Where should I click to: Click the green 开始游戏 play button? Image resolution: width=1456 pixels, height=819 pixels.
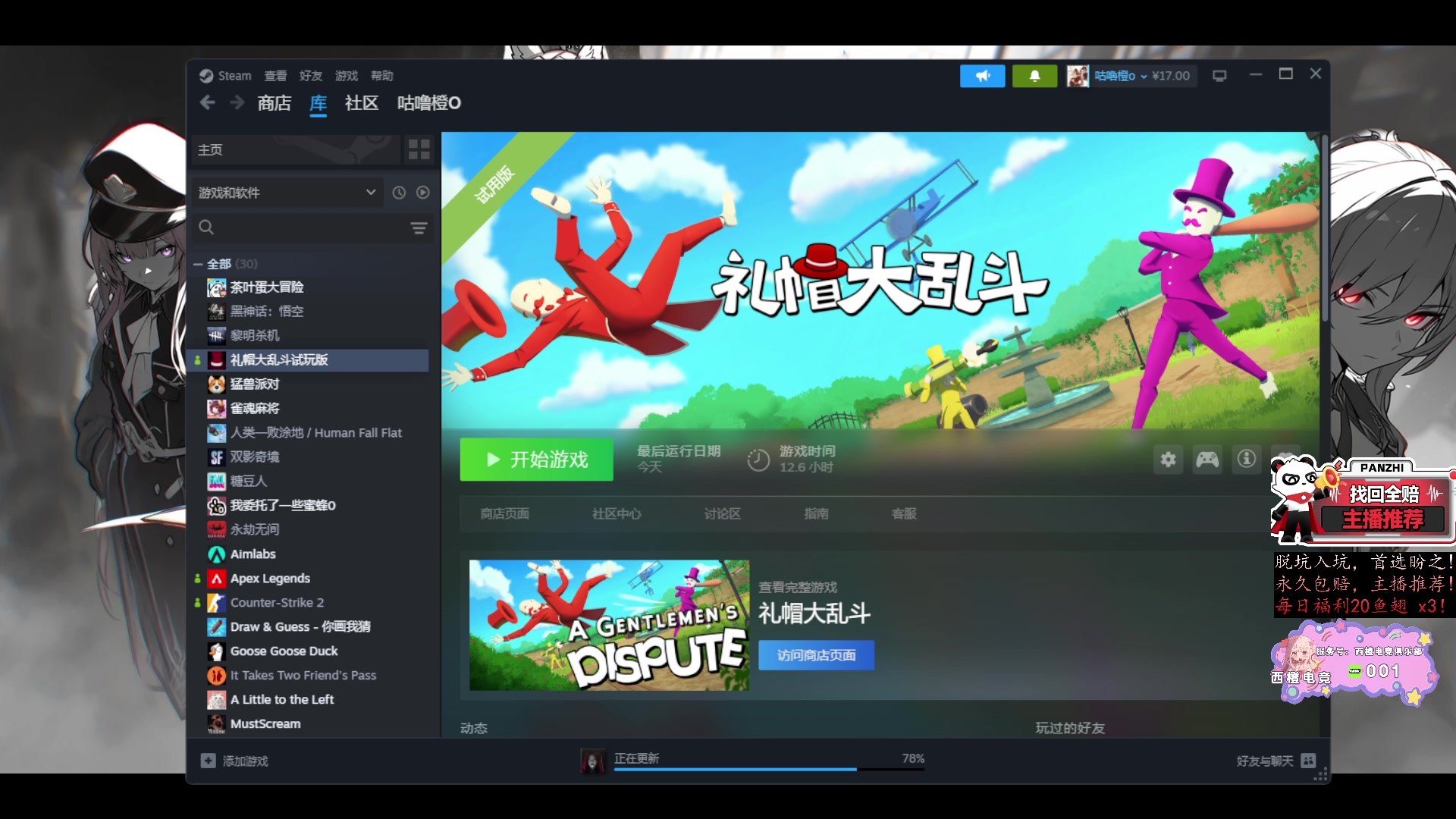(536, 460)
